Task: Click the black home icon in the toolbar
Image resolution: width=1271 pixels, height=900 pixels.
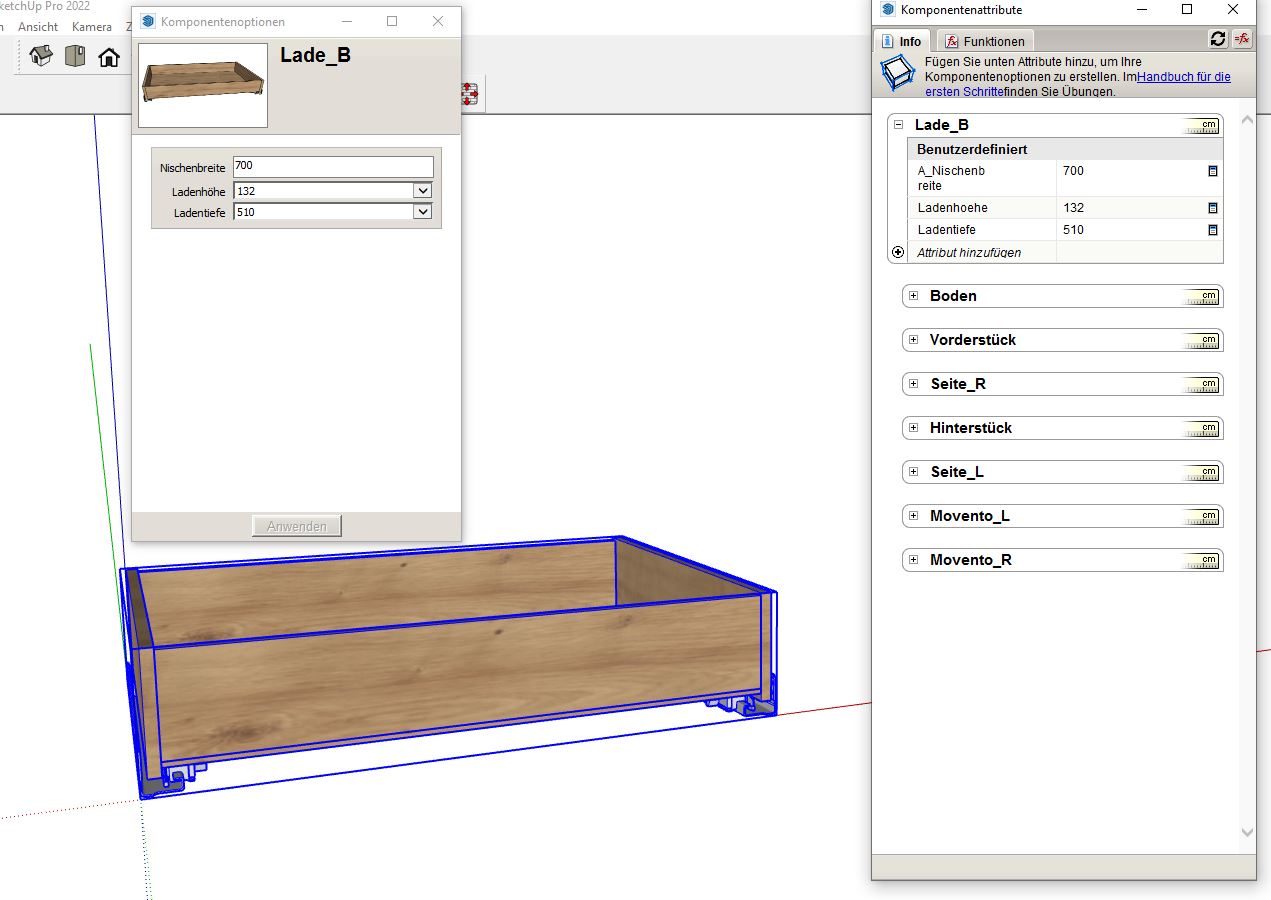Action: coord(109,57)
